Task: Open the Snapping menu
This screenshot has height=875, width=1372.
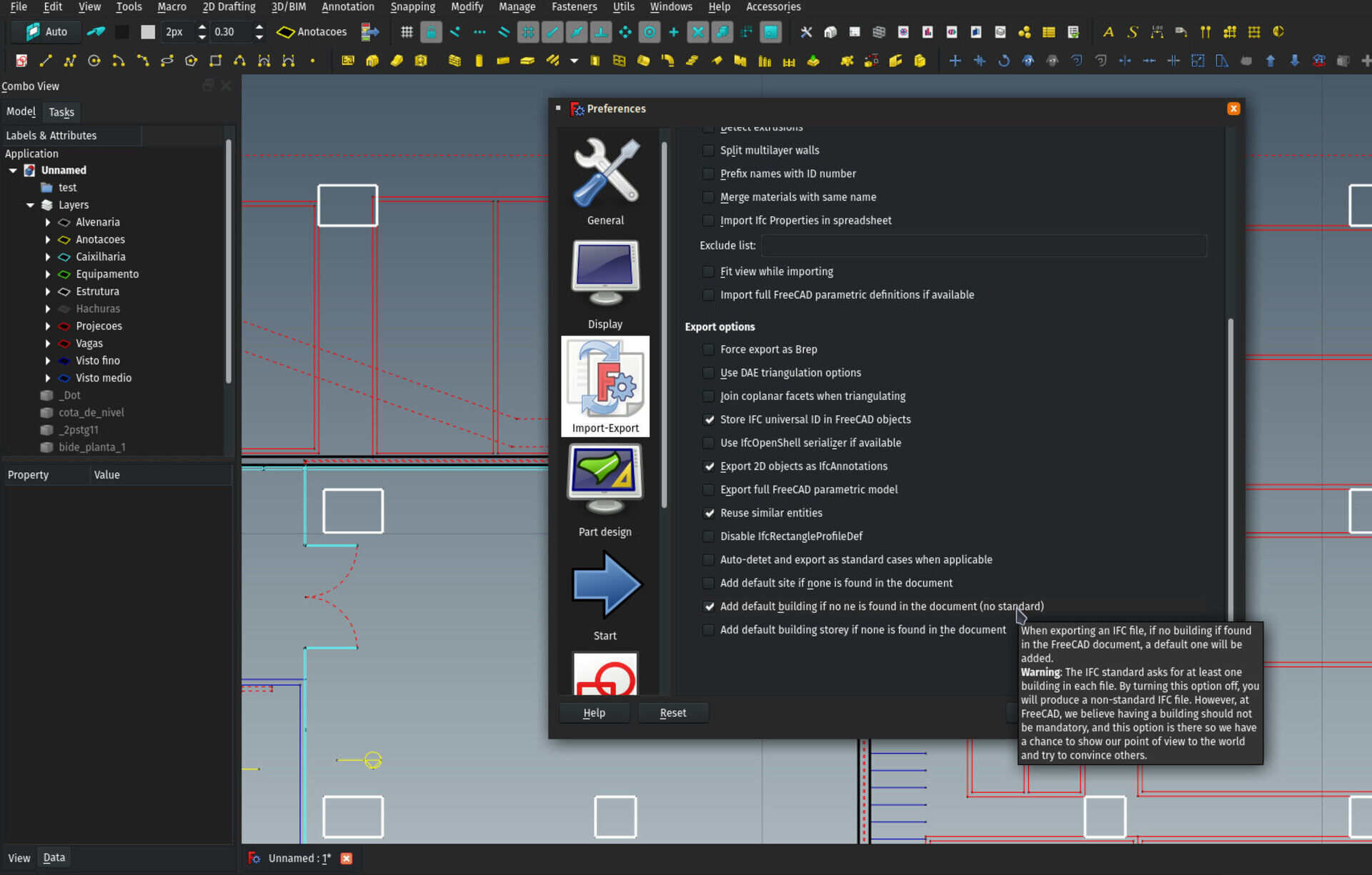Action: coord(413,7)
